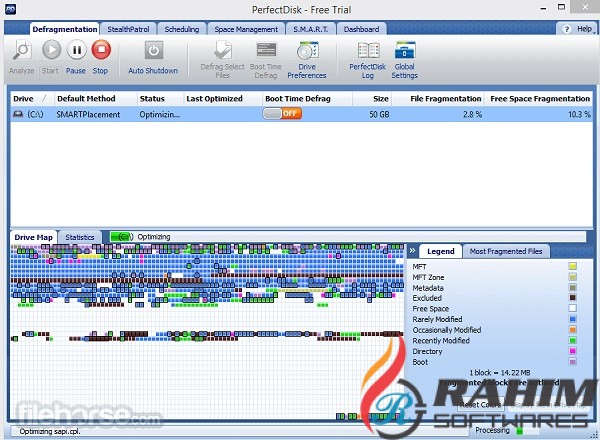The height and width of the screenshot is (440, 600).
Task: Click the PerfectDisk app icon in title bar
Action: (x=10, y=9)
